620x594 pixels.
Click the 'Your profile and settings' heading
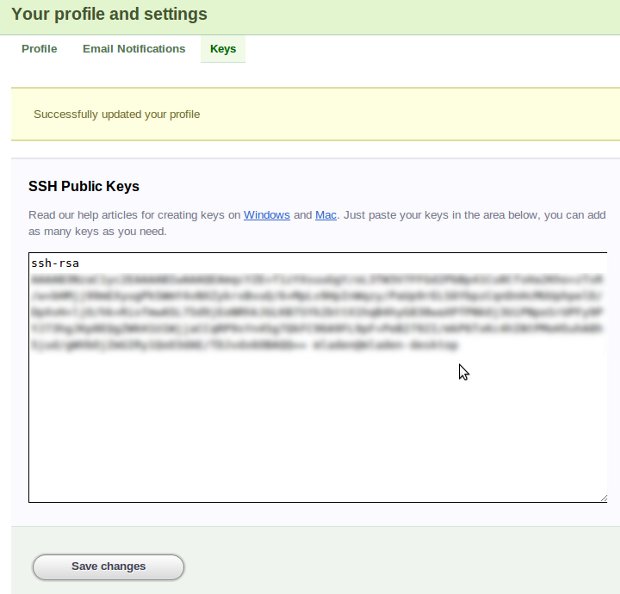click(109, 15)
